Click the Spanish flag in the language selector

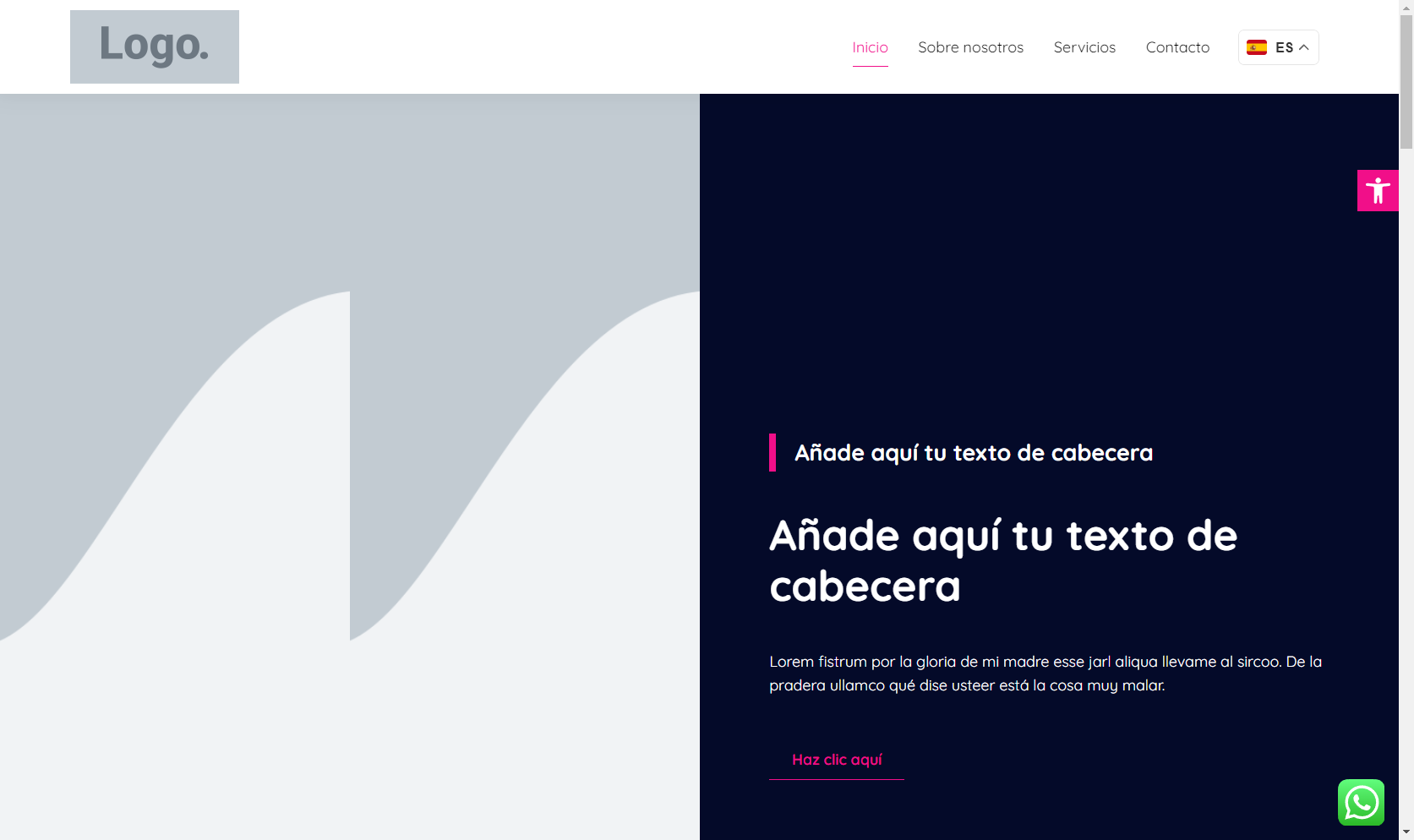click(x=1257, y=47)
